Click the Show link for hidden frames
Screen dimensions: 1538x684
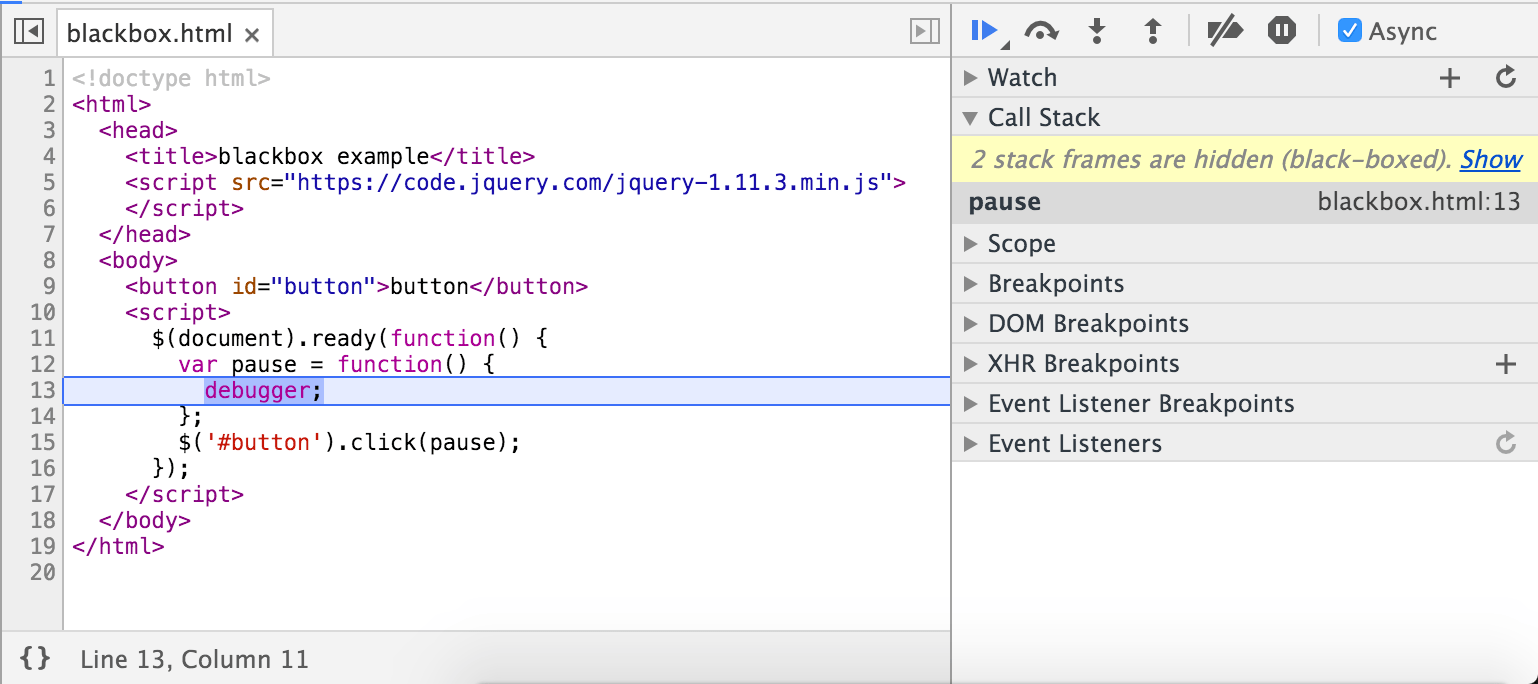[x=1490, y=160]
